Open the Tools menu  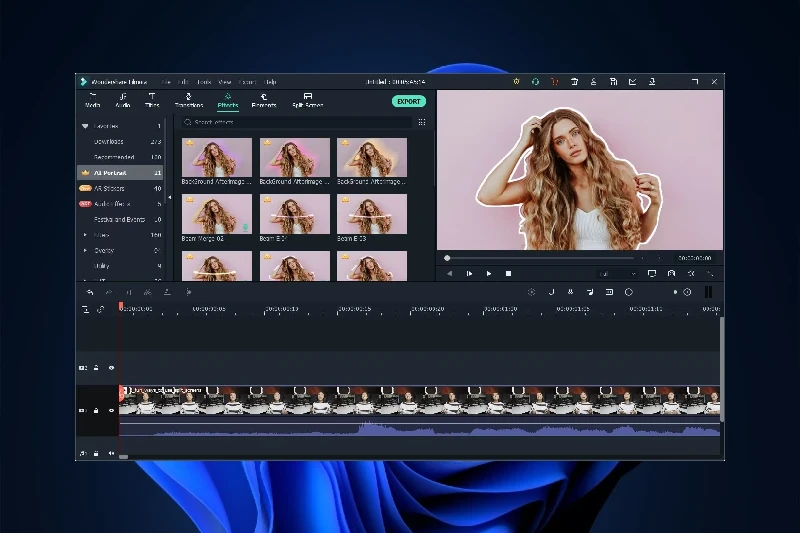click(x=204, y=82)
